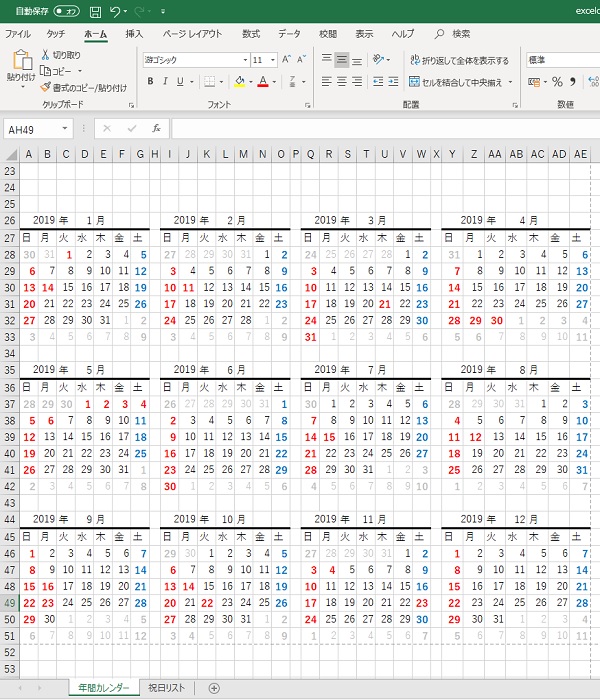This screenshot has height=700, width=600.
Task: Click the increase indent icon
Action: point(393,81)
